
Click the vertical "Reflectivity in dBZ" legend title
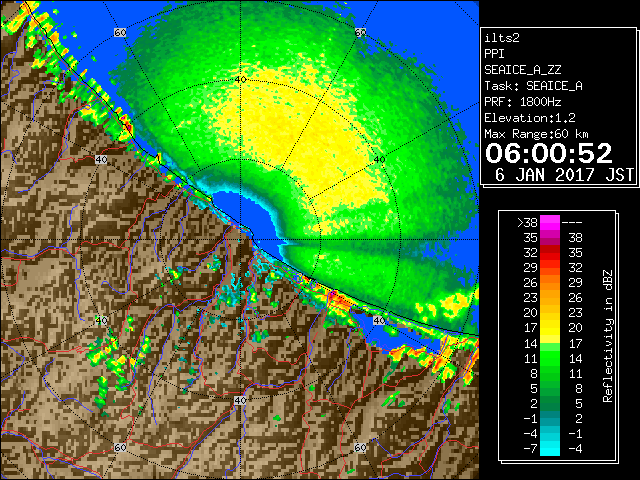[607, 336]
